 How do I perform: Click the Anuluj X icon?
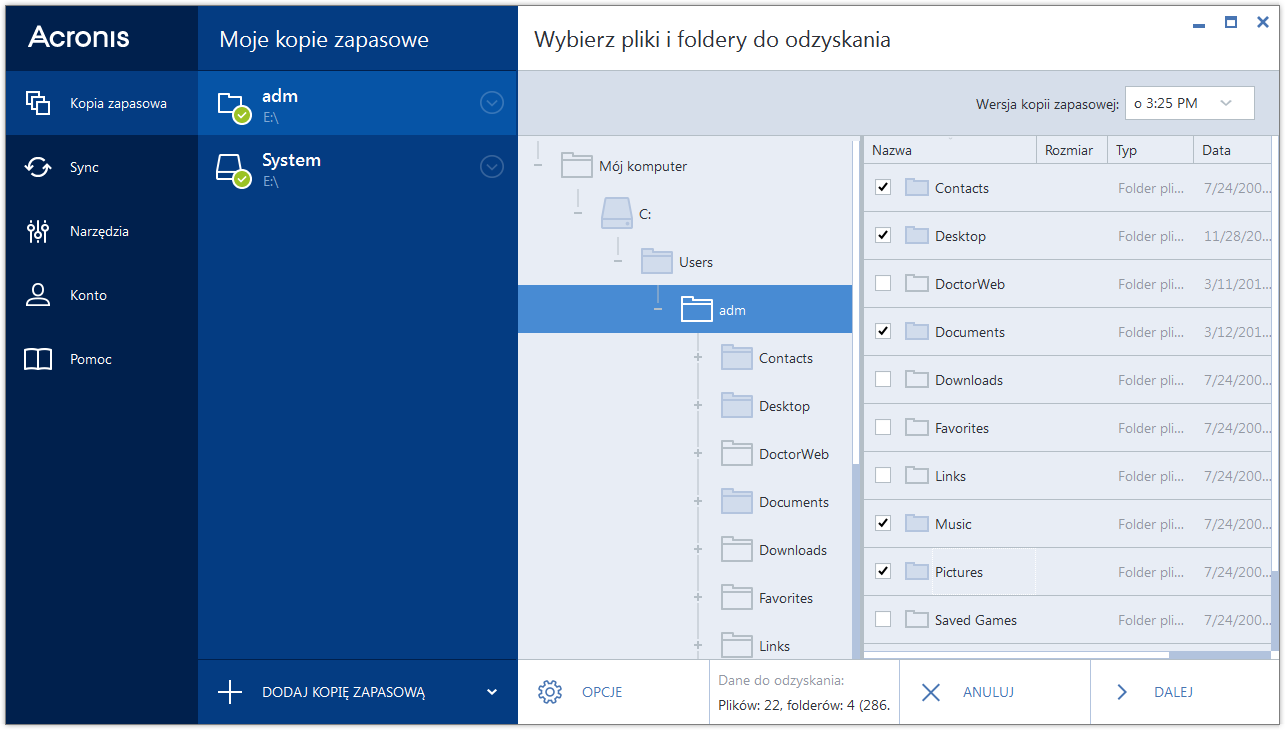(x=931, y=692)
